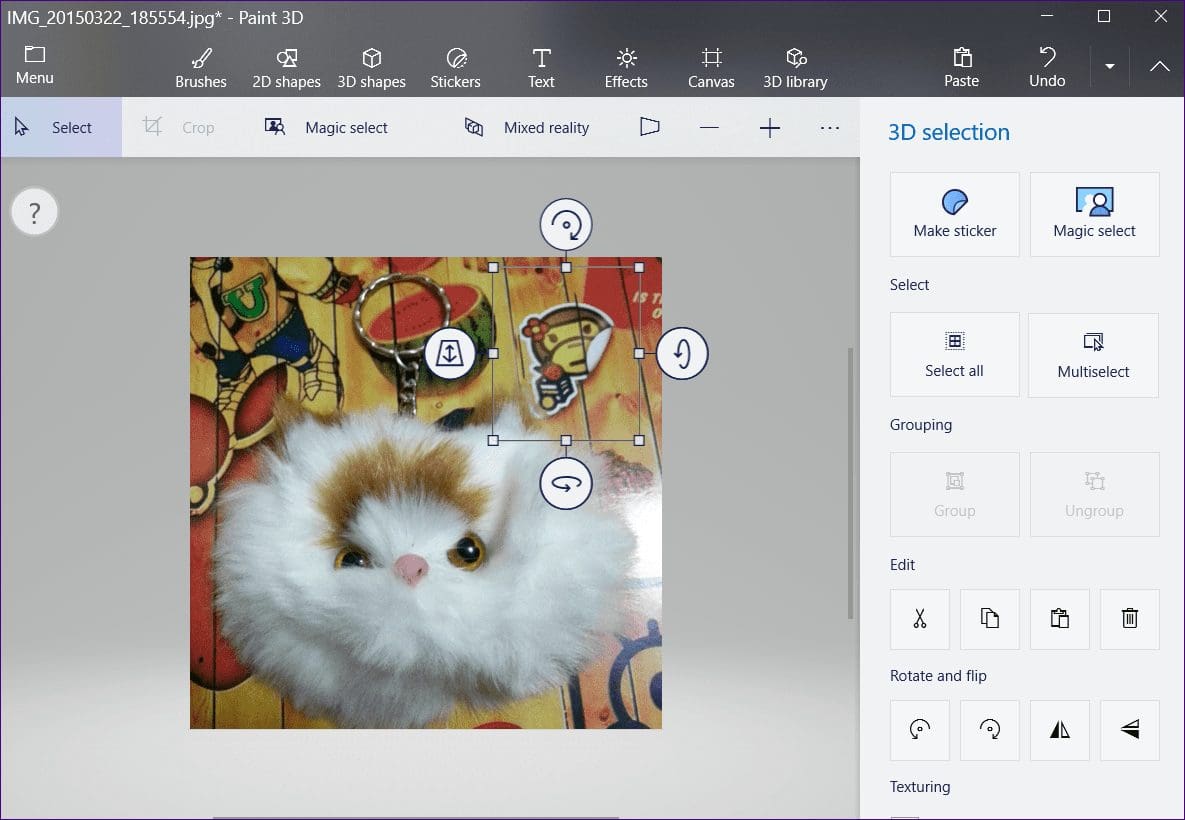This screenshot has height=820, width=1185.
Task: Click the Crop tool
Action: (179, 128)
